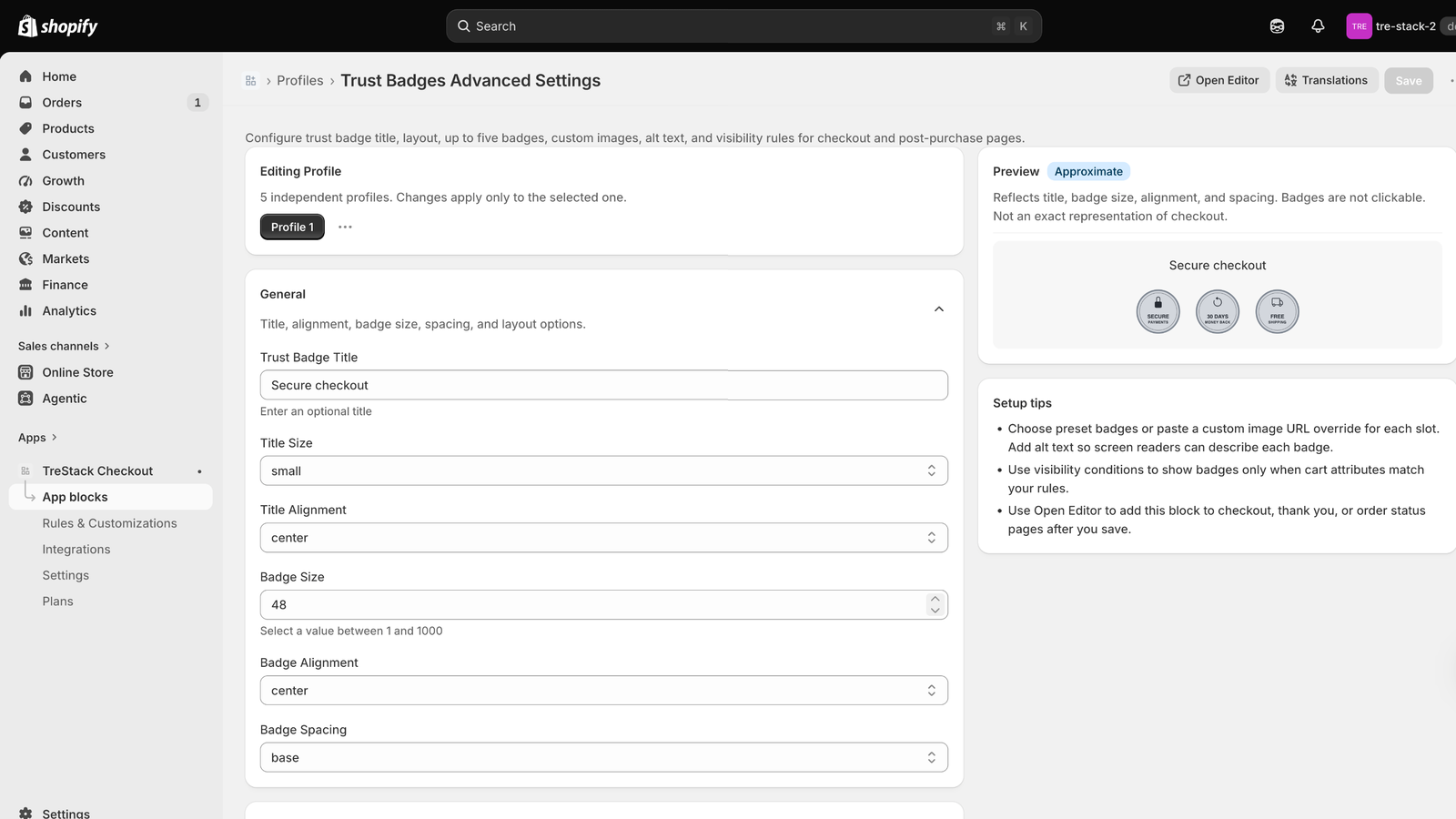Open TreStack Checkout app in sidebar

click(x=97, y=471)
